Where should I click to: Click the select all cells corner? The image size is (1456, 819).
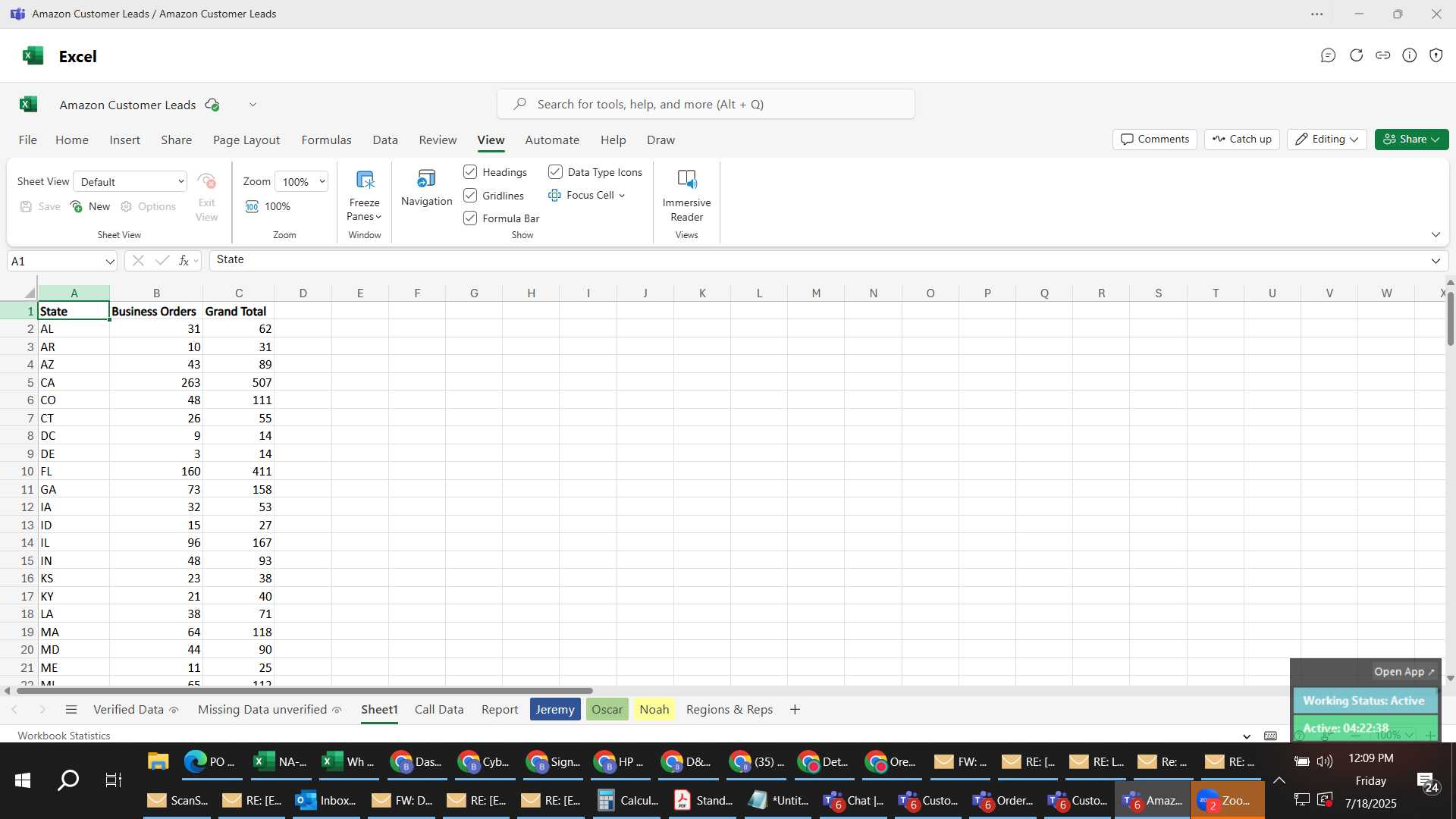point(29,293)
